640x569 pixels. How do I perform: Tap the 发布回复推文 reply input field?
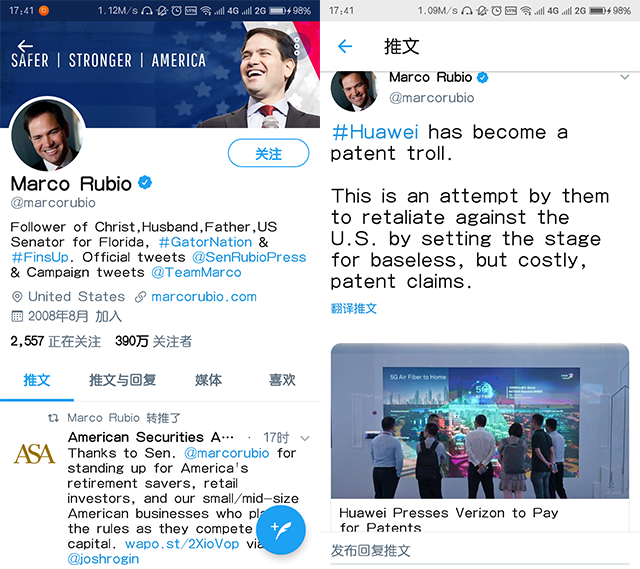tap(480, 550)
